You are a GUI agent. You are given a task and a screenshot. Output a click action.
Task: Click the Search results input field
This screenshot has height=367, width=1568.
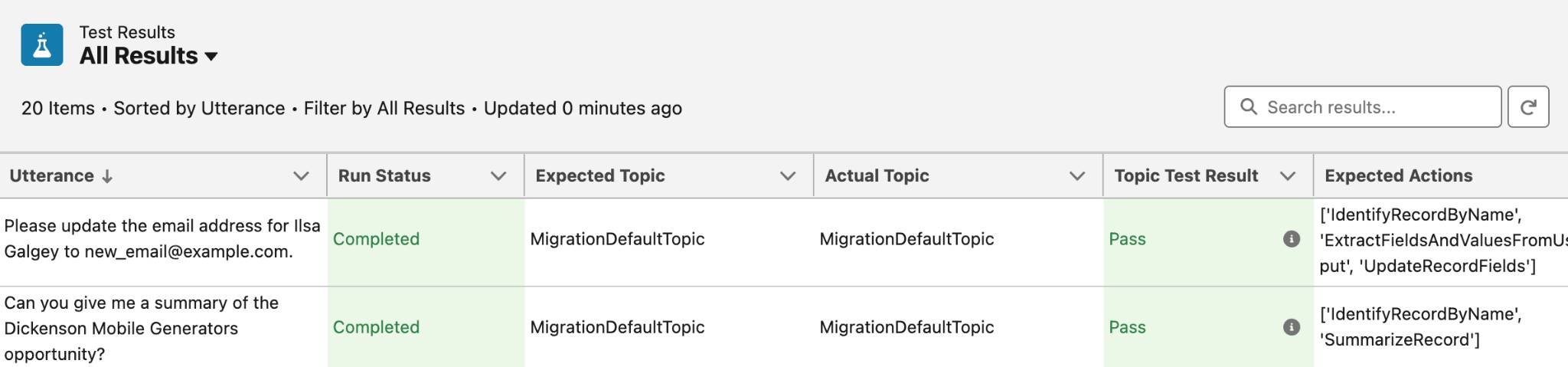pyautogui.click(x=1362, y=106)
